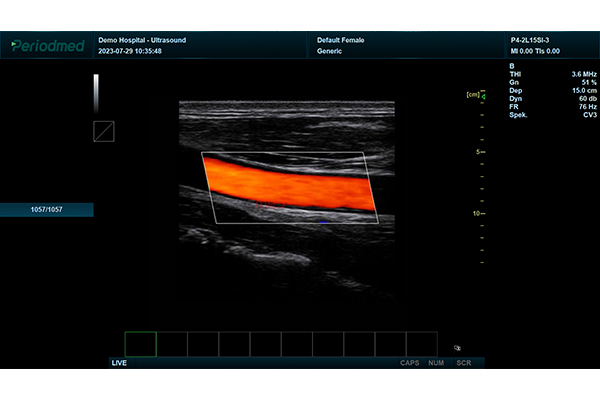This screenshot has height=400, width=600.
Task: Select the green-highlighted first thumbnail slot
Action: pyautogui.click(x=141, y=344)
